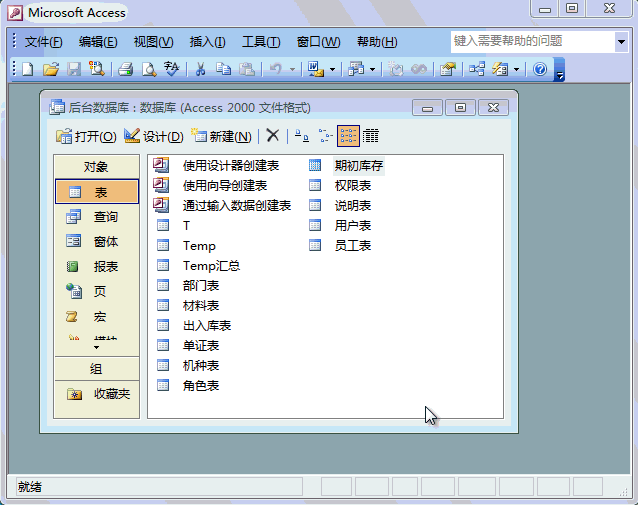Click the Analyze toolbar icon
The height and width of the screenshot is (505, 638).
click(x=356, y=69)
